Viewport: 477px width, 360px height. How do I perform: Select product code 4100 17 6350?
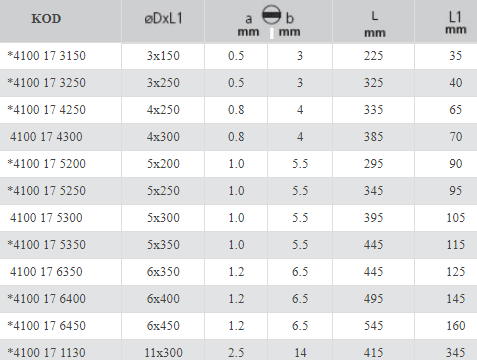tap(46, 272)
